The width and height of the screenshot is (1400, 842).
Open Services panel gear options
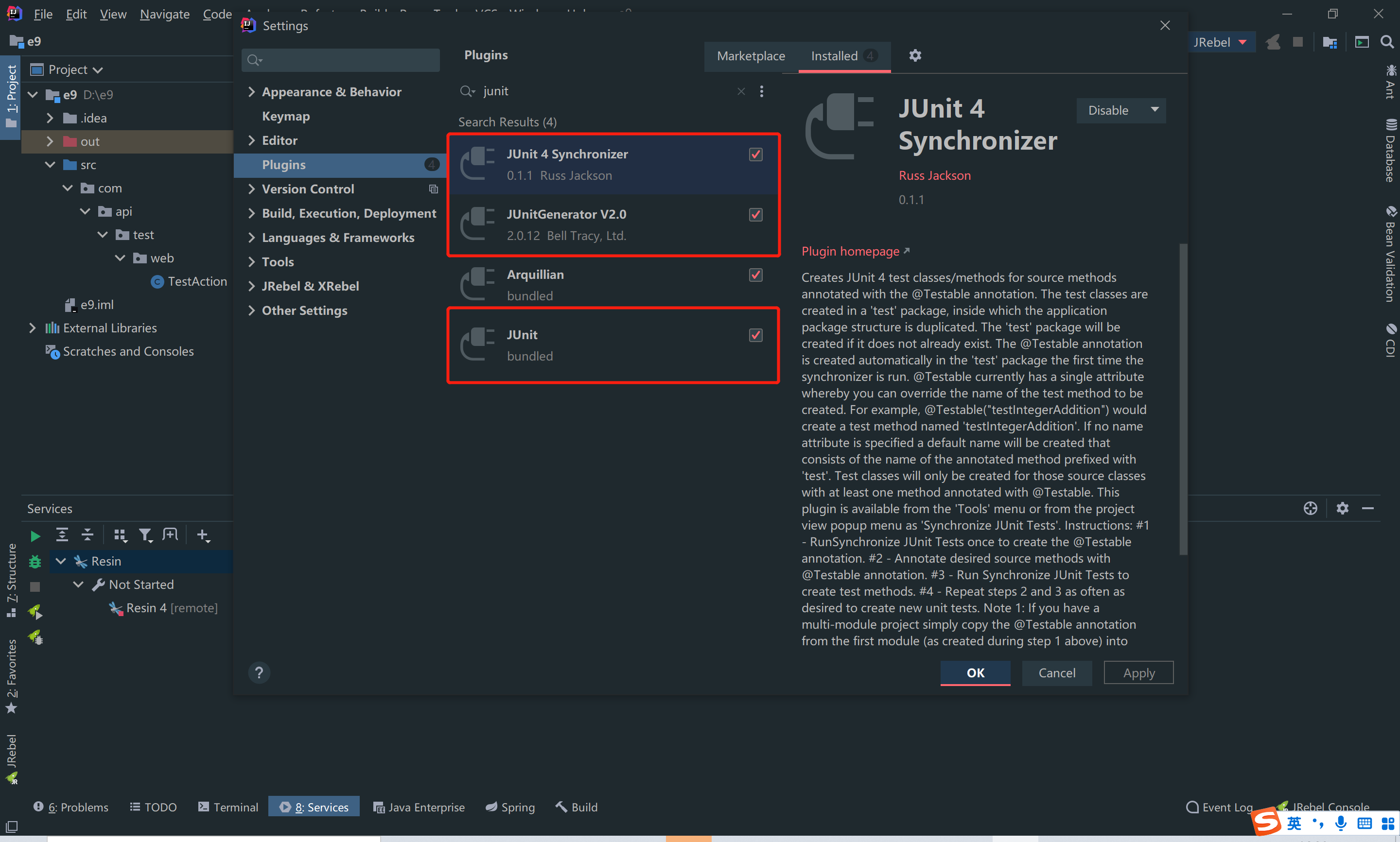1342,508
